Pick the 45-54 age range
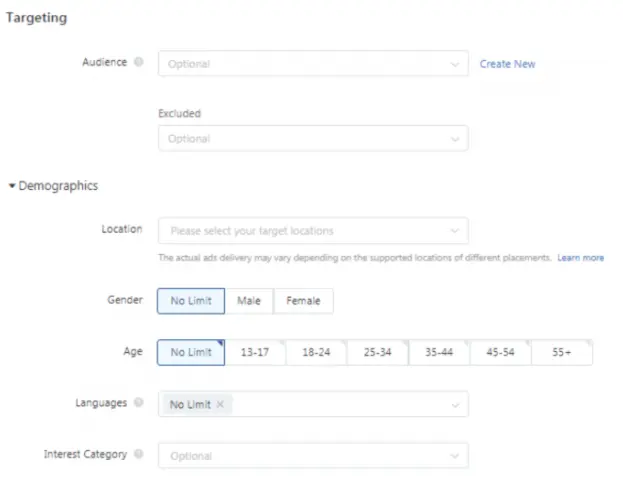This screenshot has height=498, width=623. click(x=500, y=352)
